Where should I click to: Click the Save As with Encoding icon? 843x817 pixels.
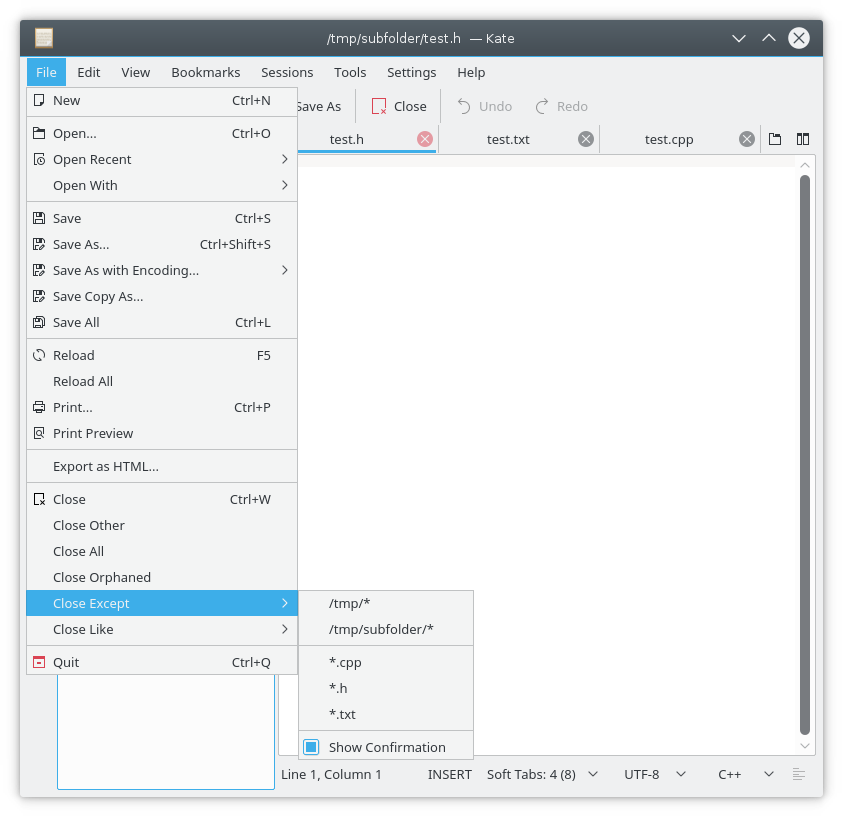tap(39, 270)
